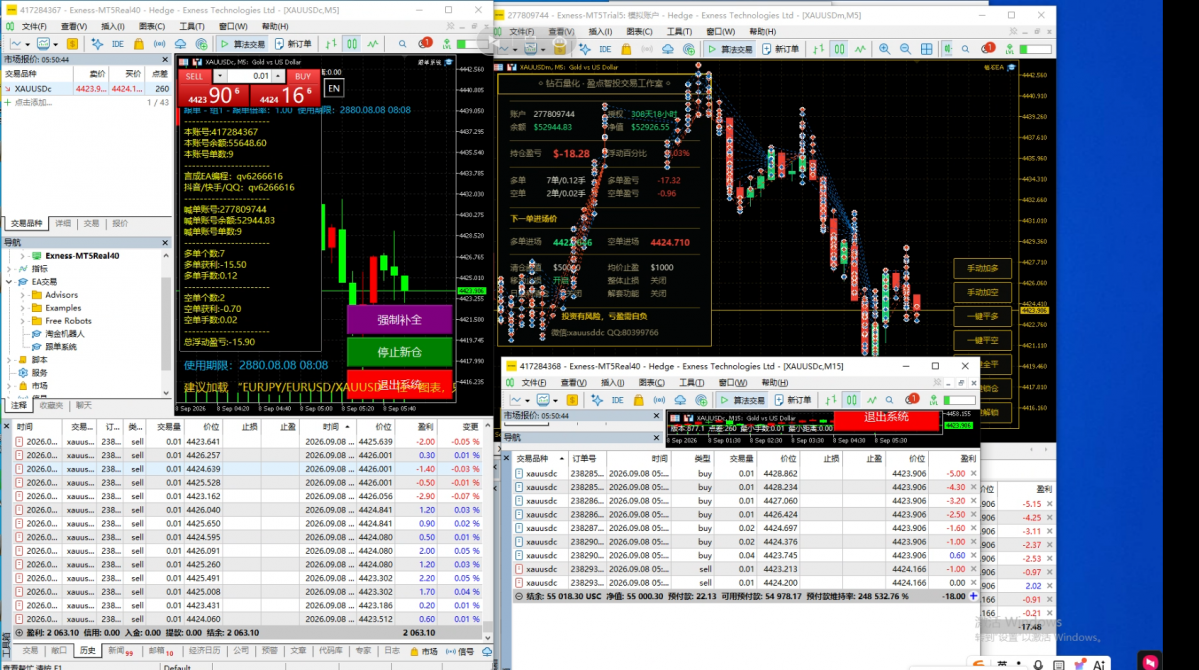
Task: Open 工具(T) menu in top-right window
Action: (x=679, y=31)
